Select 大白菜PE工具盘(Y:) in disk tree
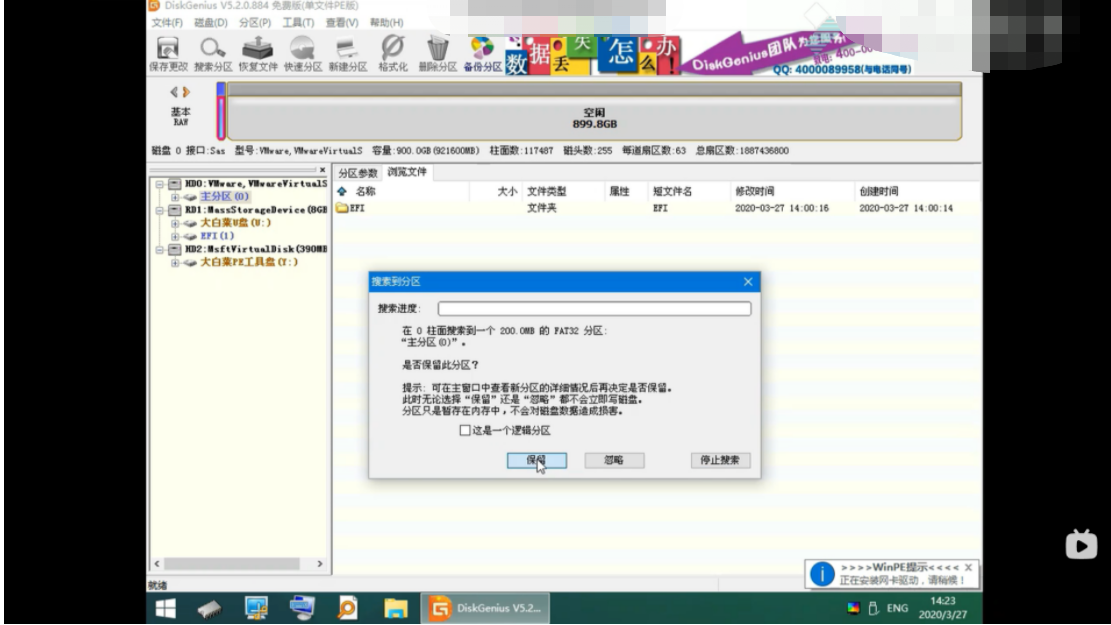This screenshot has width=1111, height=625. click(249, 262)
